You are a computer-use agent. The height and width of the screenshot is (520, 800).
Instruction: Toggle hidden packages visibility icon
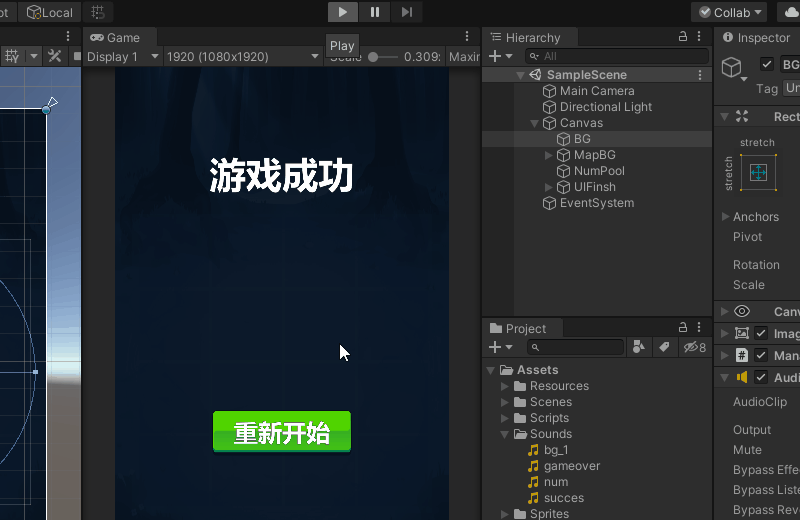[695, 347]
